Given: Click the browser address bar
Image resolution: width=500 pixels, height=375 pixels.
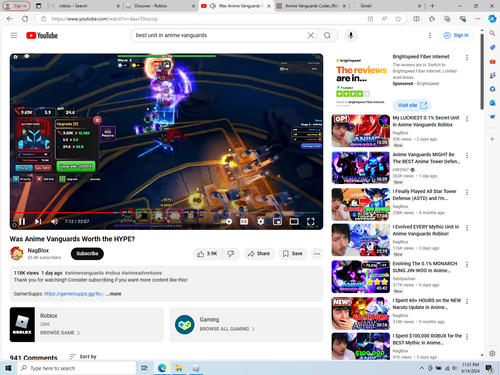Looking at the screenshot, I should click(207, 19).
